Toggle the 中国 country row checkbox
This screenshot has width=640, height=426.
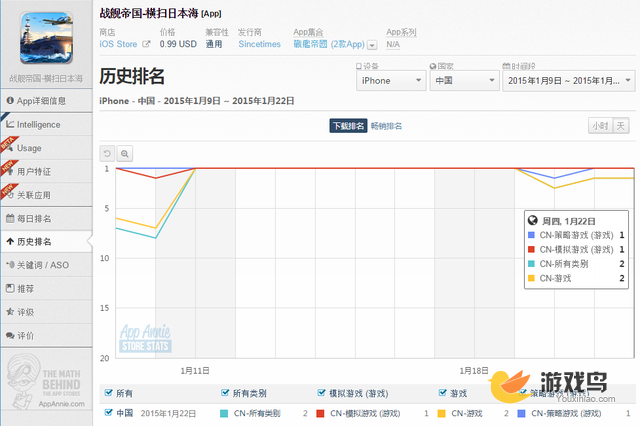108,412
